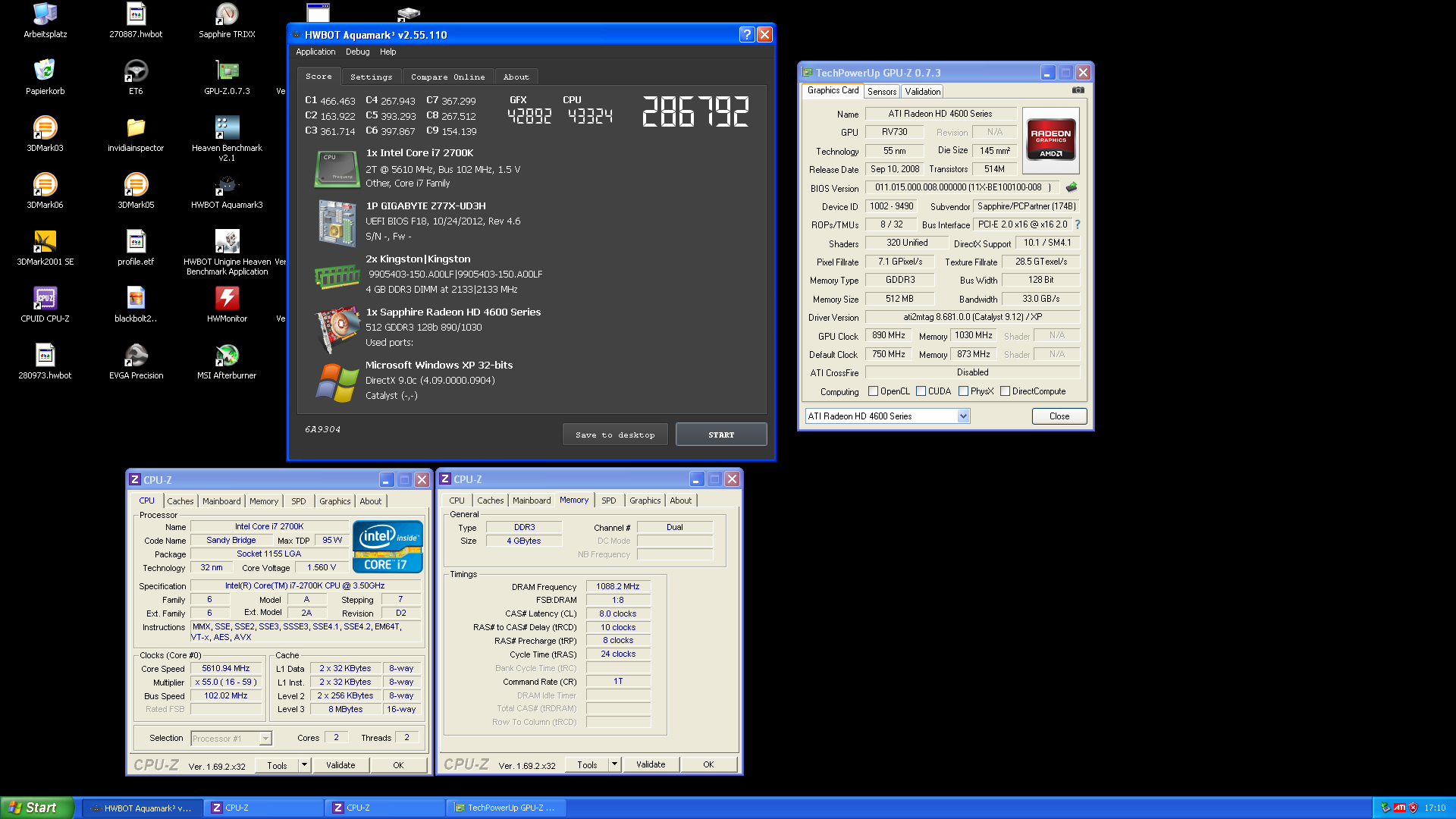1456x819 pixels.
Task: Open the invidiainspector folder
Action: pyautogui.click(x=136, y=133)
